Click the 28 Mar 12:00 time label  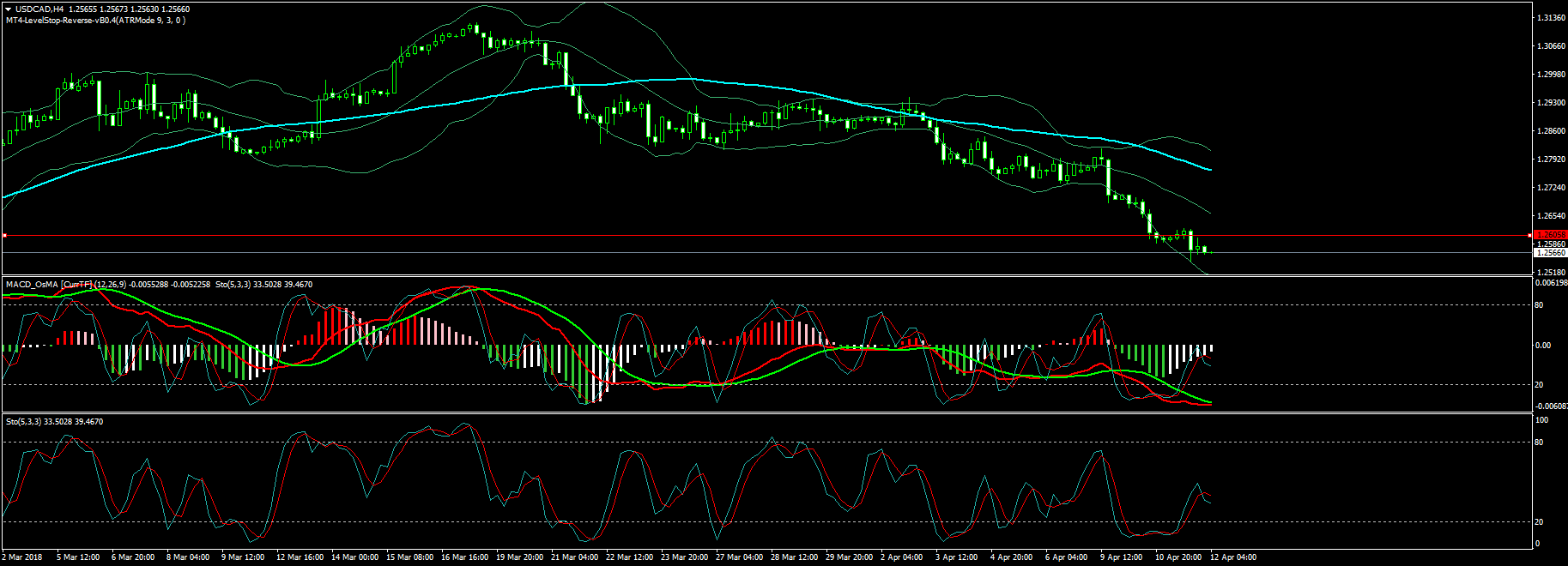pyautogui.click(x=795, y=557)
